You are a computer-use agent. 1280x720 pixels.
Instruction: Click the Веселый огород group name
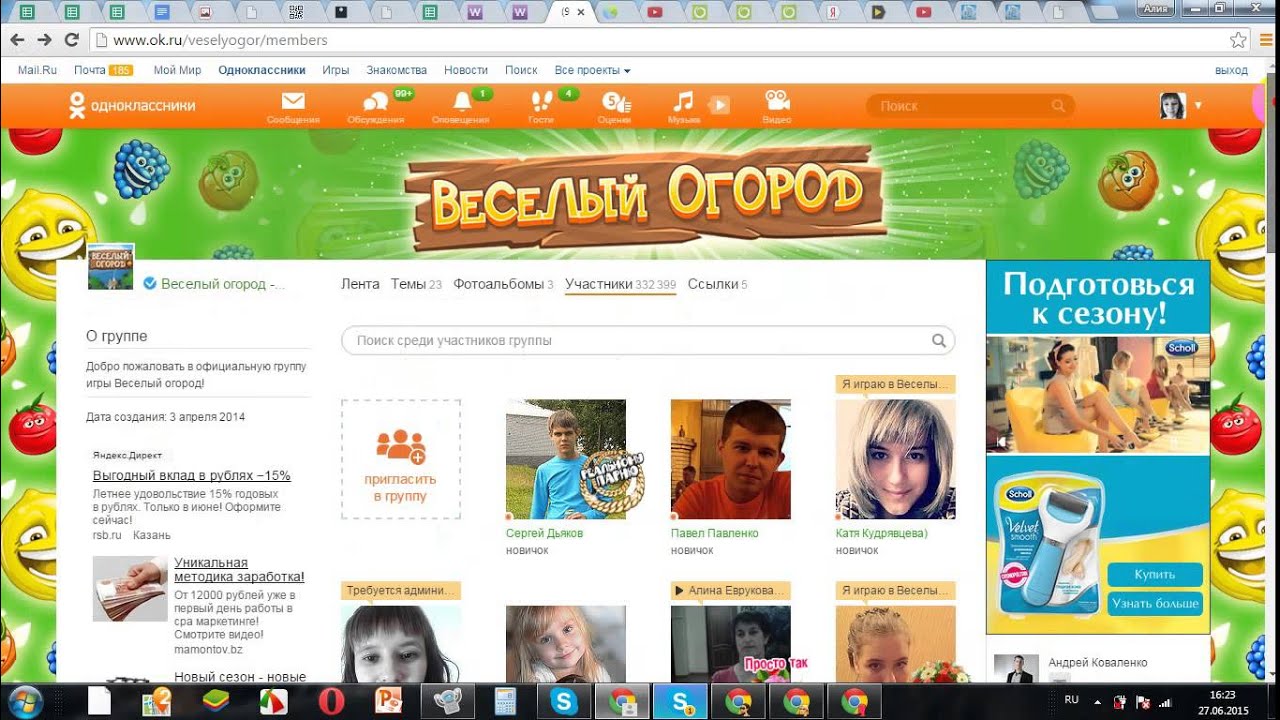[223, 284]
